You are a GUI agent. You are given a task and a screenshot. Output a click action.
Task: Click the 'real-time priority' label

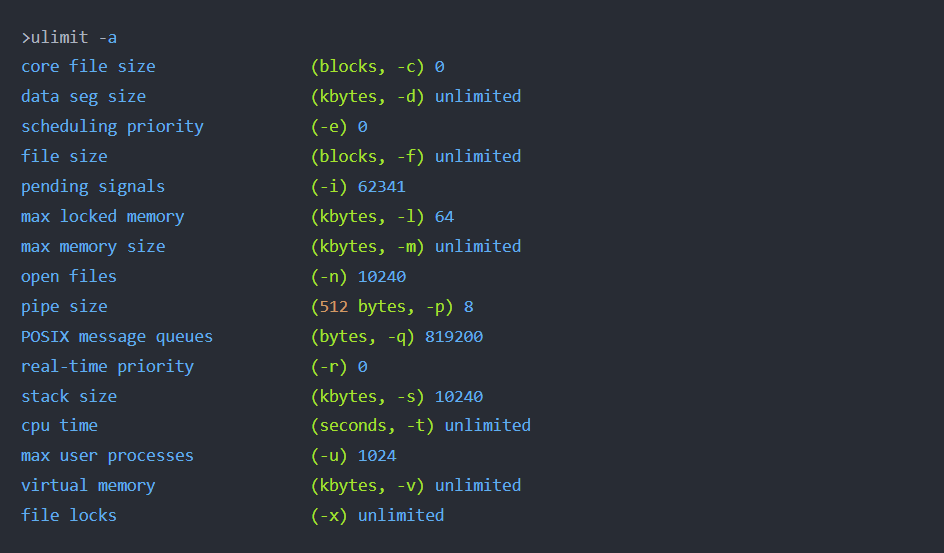(107, 366)
